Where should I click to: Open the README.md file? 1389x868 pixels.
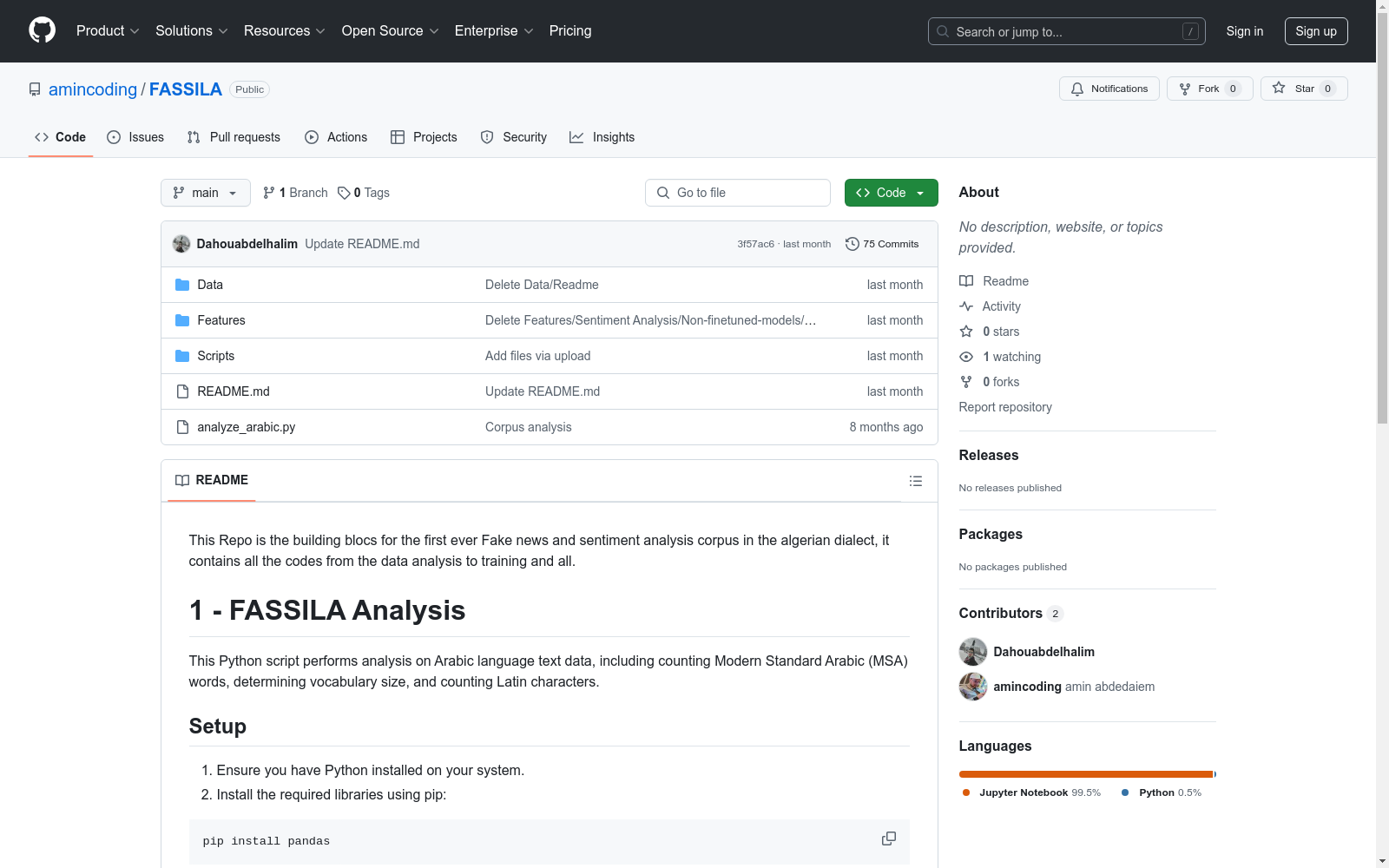(234, 391)
